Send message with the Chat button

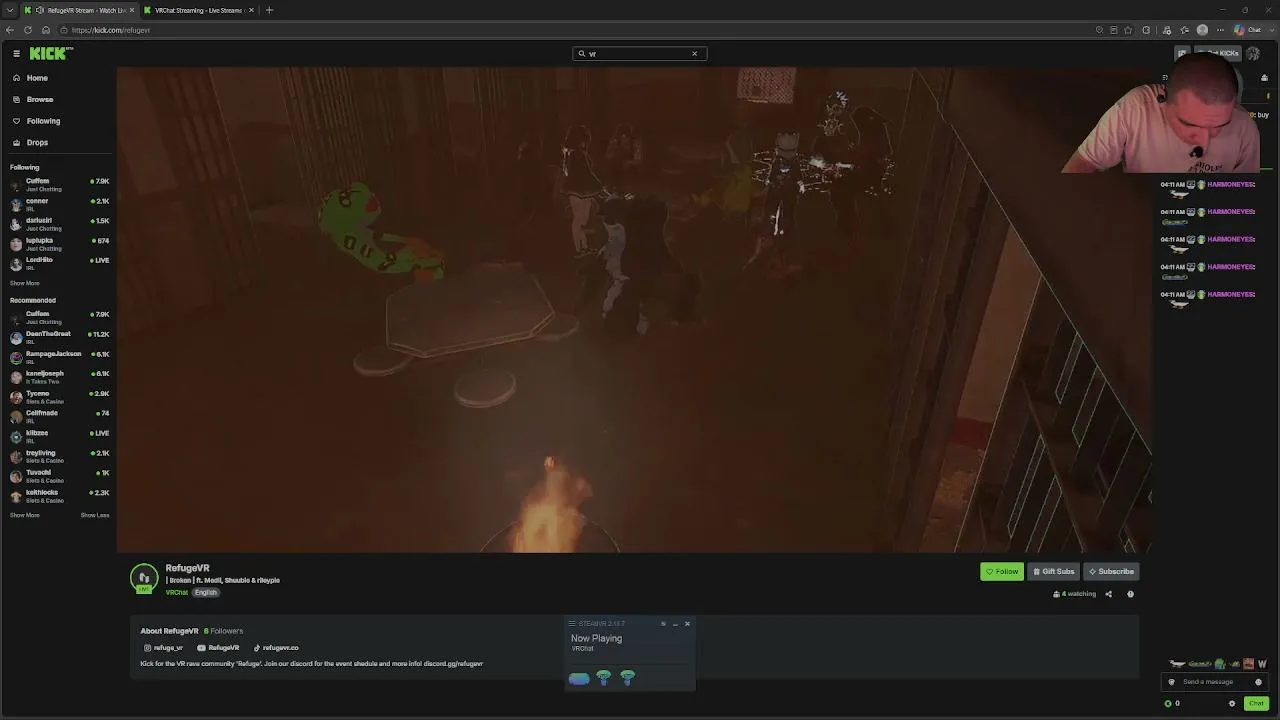1256,703
